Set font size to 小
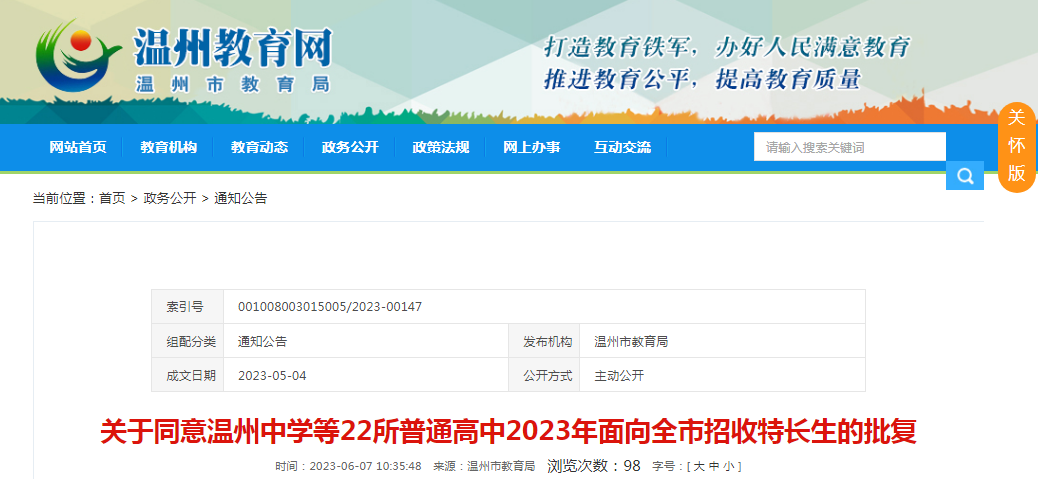The image size is (1038, 479). click(x=728, y=466)
